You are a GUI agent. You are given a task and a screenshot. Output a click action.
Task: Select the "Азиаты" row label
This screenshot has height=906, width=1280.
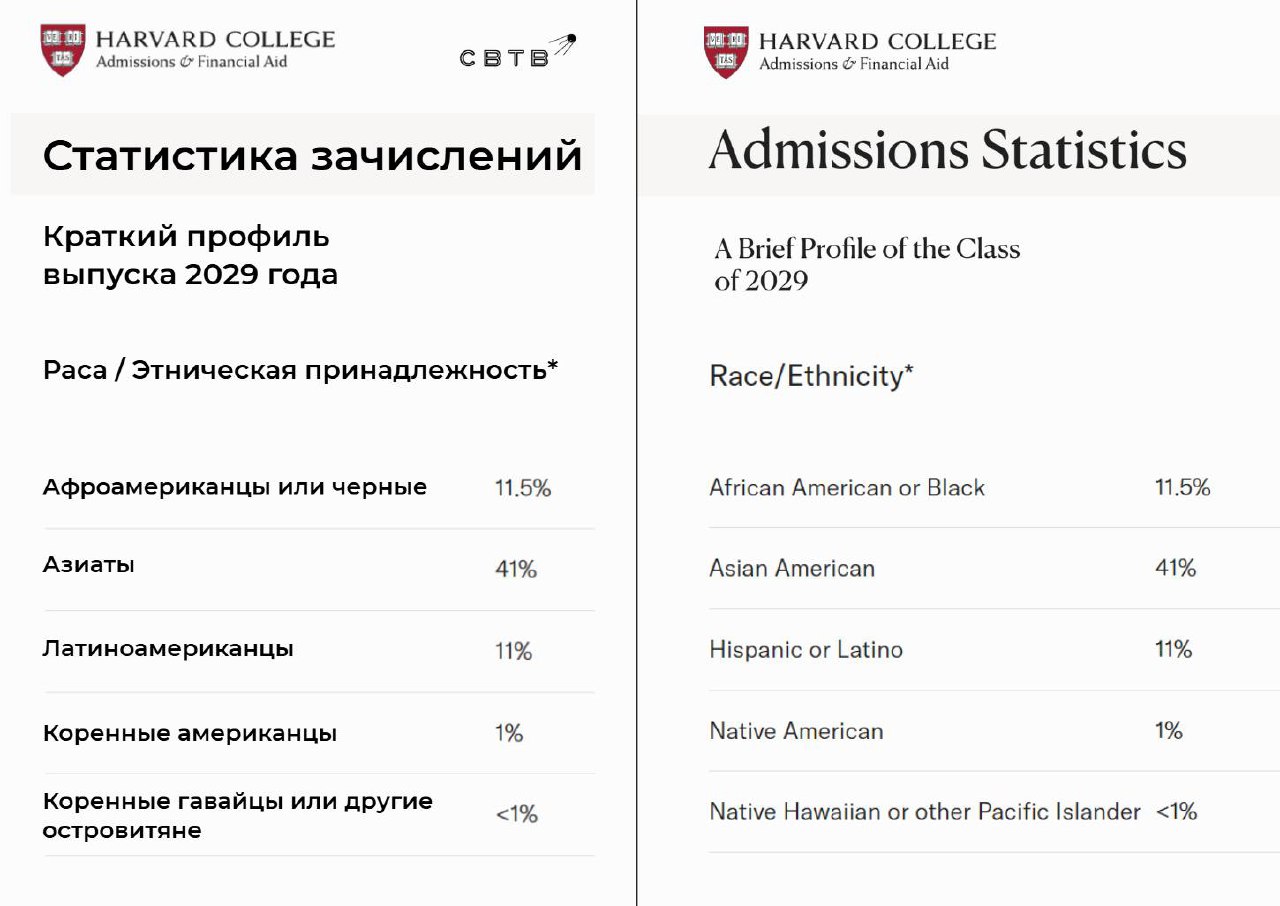[x=88, y=565]
